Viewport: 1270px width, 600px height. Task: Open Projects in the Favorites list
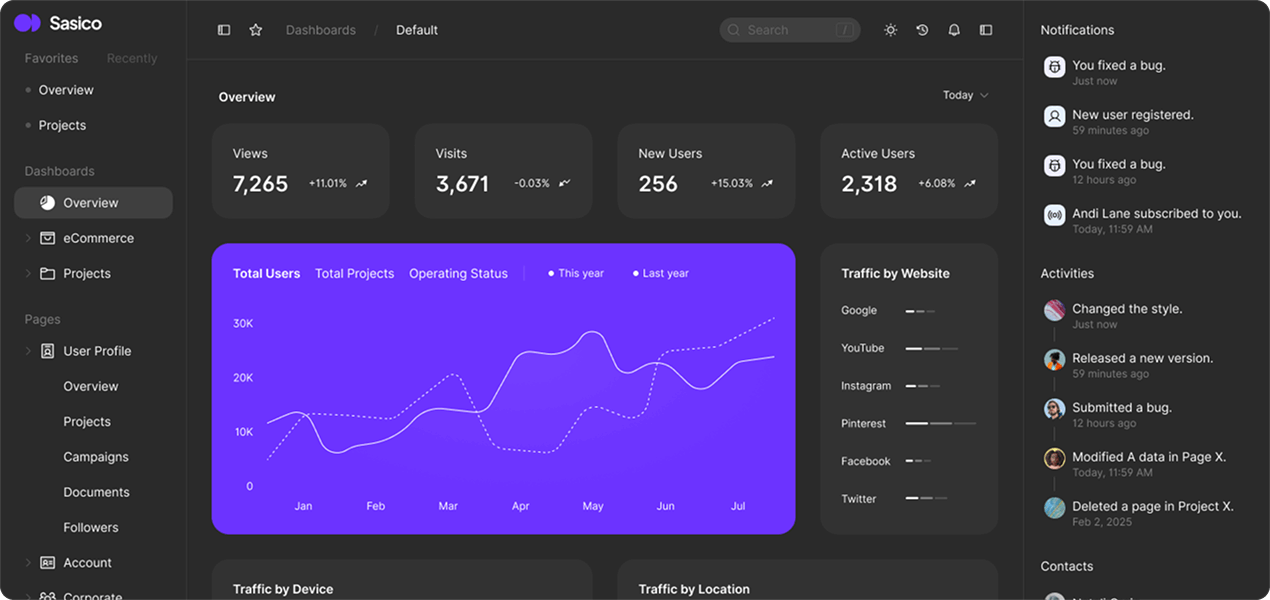(62, 125)
